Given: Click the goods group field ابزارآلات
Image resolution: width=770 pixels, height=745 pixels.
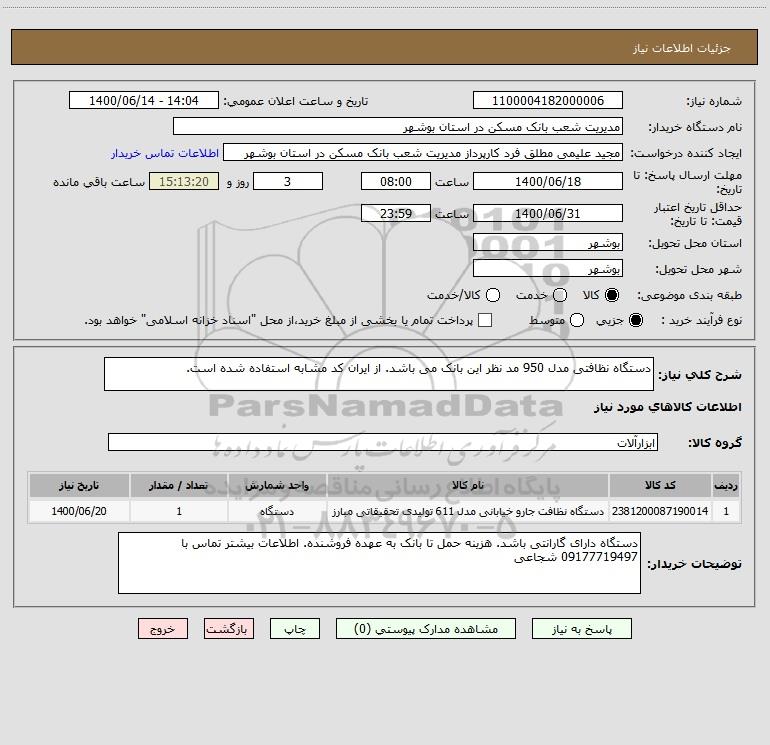Looking at the screenshot, I should coord(383,442).
